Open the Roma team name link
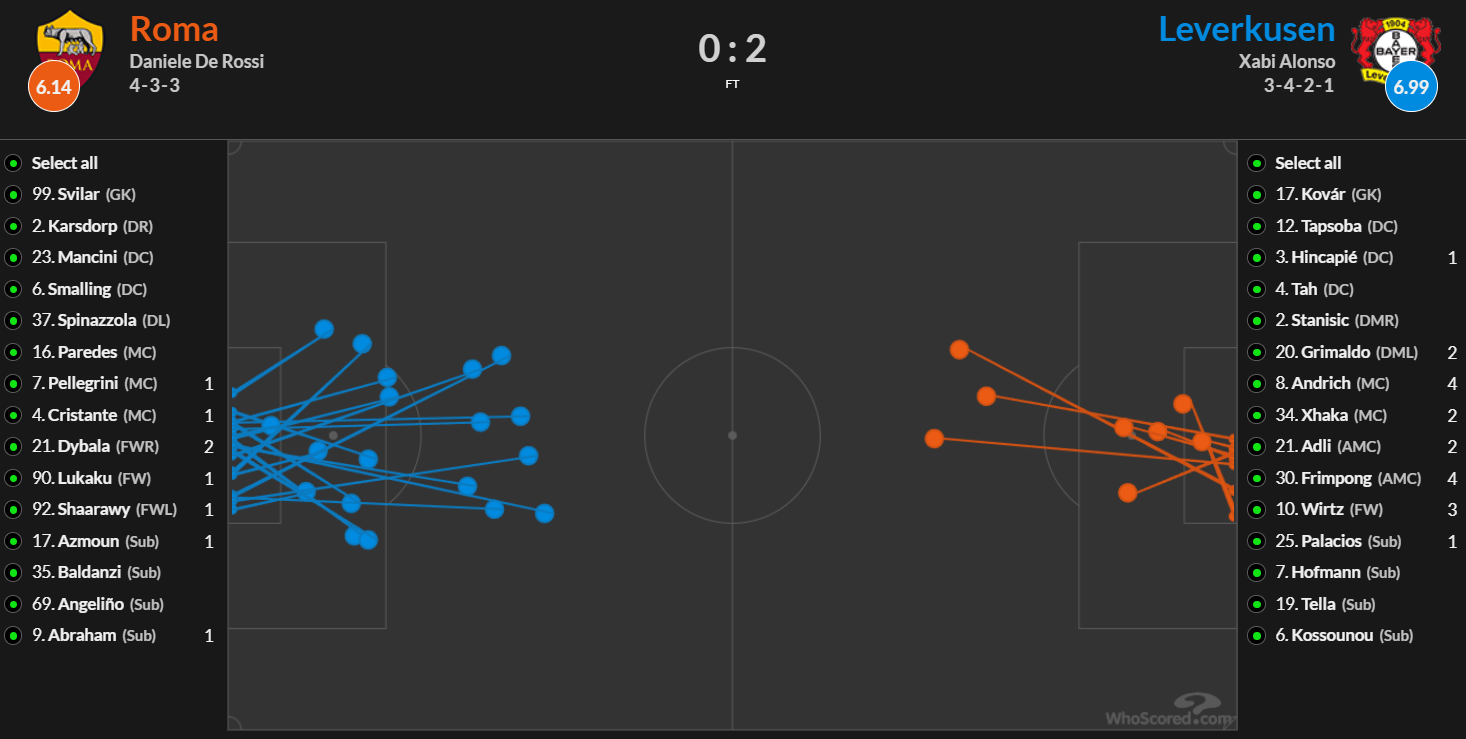Image resolution: width=1466 pixels, height=739 pixels. point(173,28)
